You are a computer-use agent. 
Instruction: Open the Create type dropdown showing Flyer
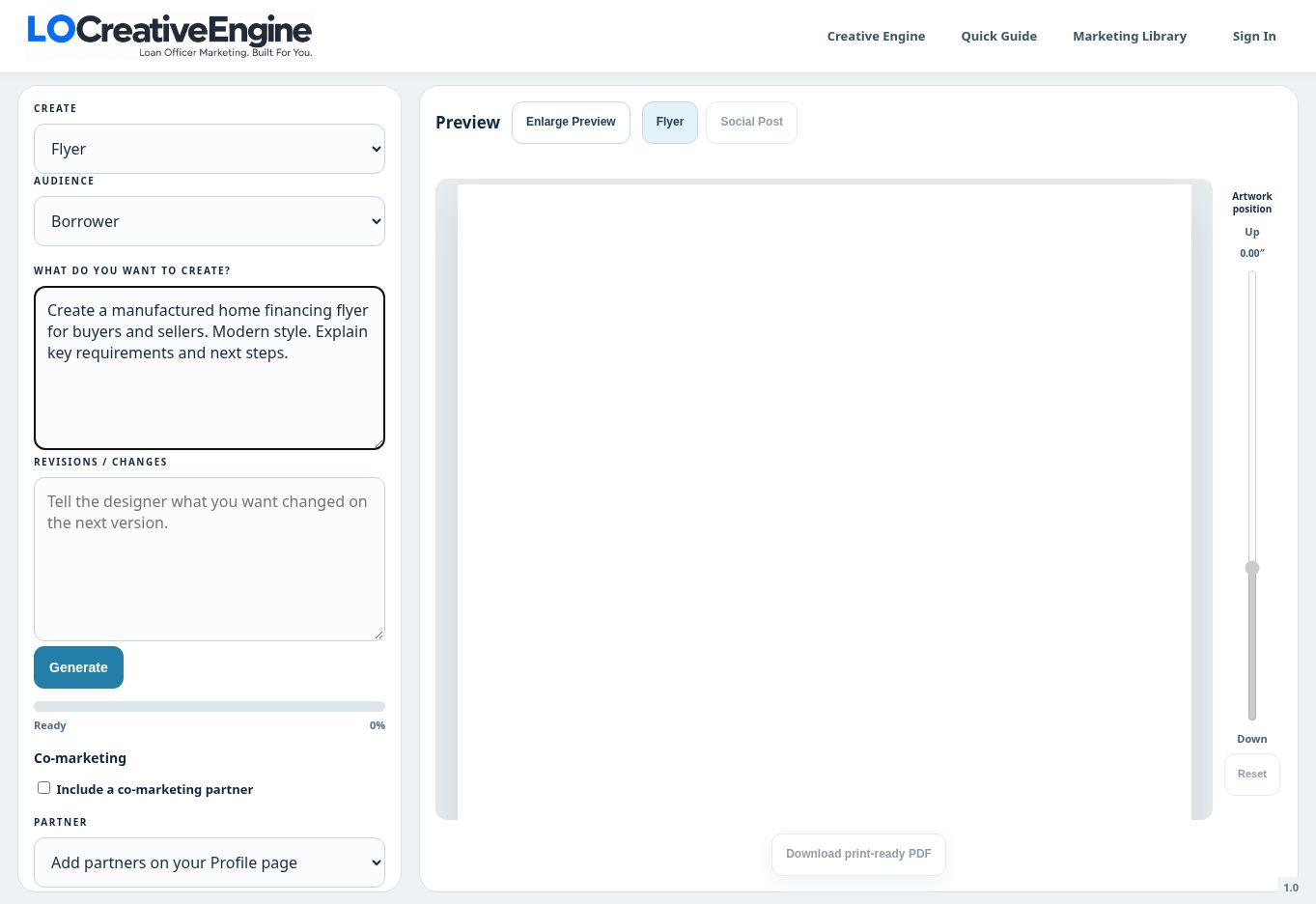(210, 149)
